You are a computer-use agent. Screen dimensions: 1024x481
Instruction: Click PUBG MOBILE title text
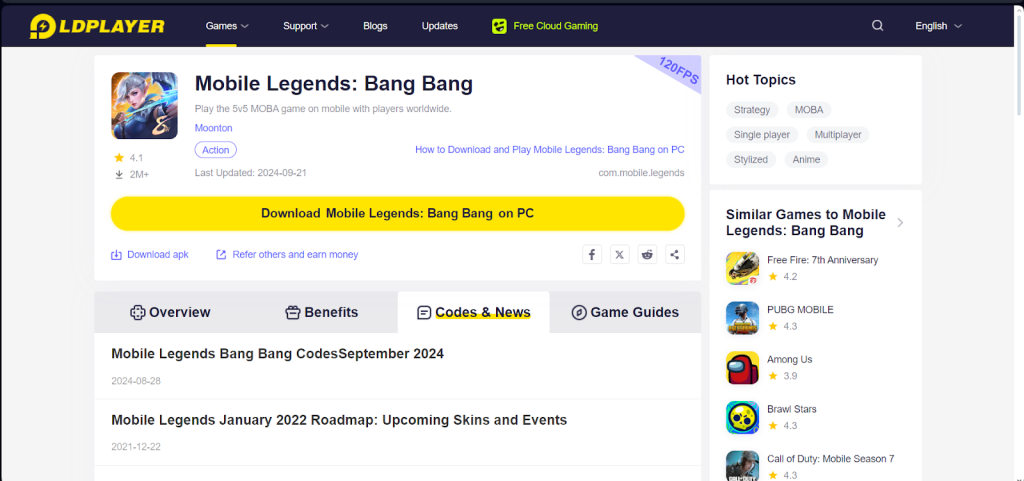(x=801, y=309)
